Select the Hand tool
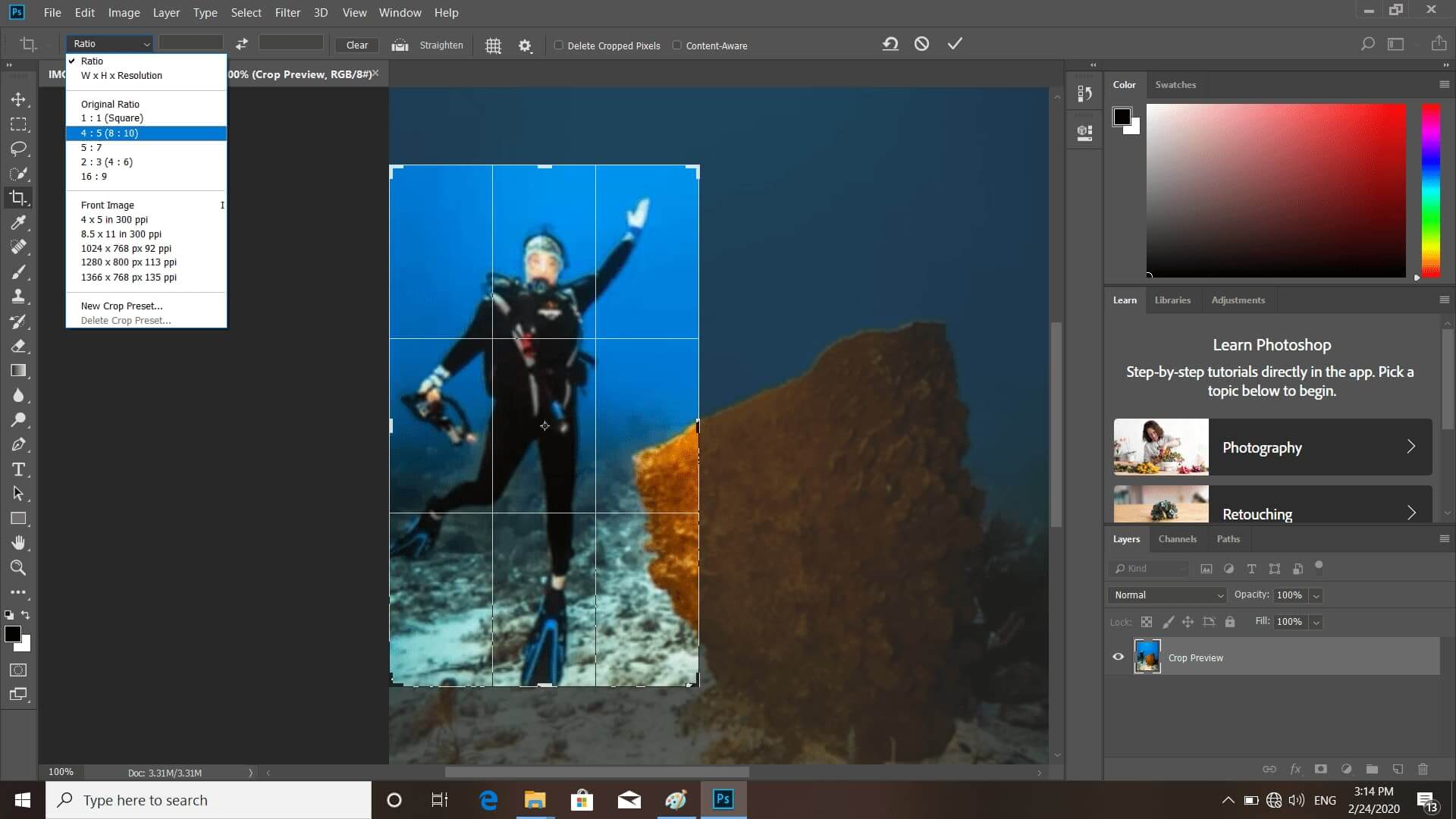The image size is (1456, 819). (18, 543)
